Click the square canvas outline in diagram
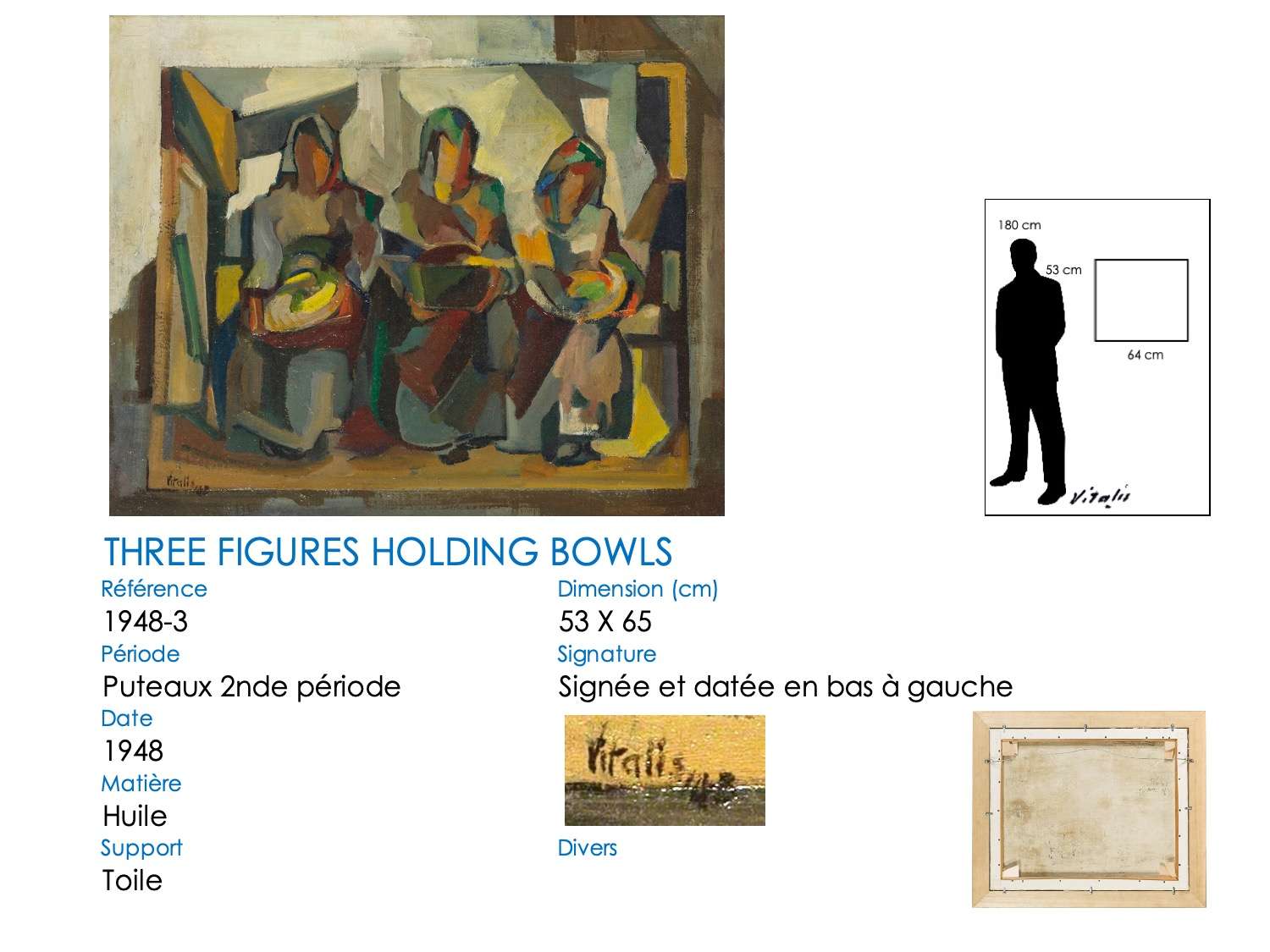 (x=1141, y=300)
